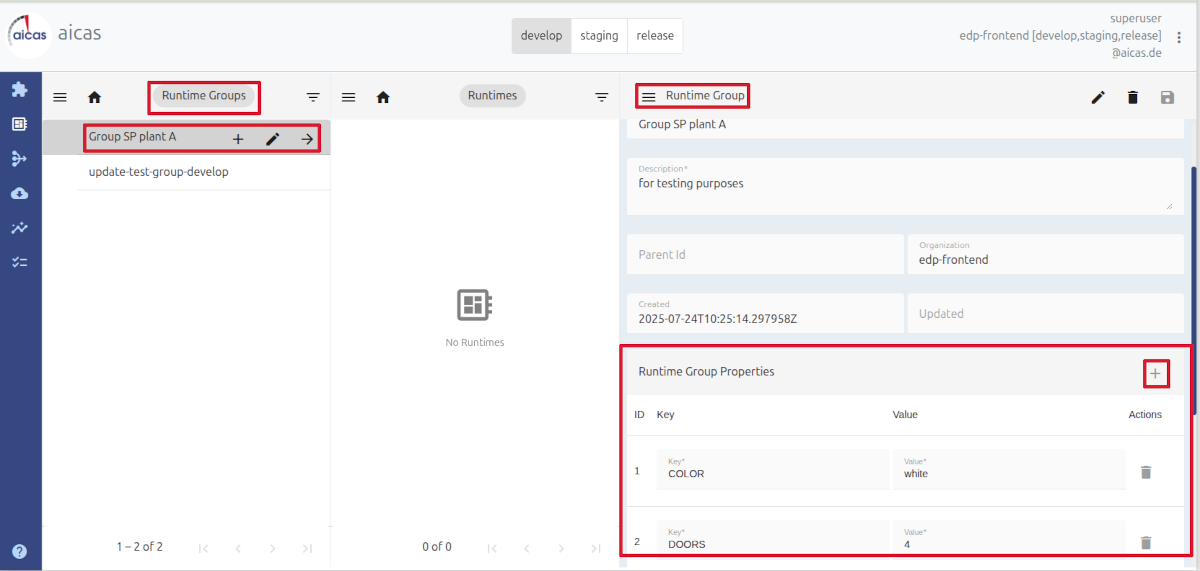
Task: Switch to the release environment tab
Action: (x=655, y=35)
